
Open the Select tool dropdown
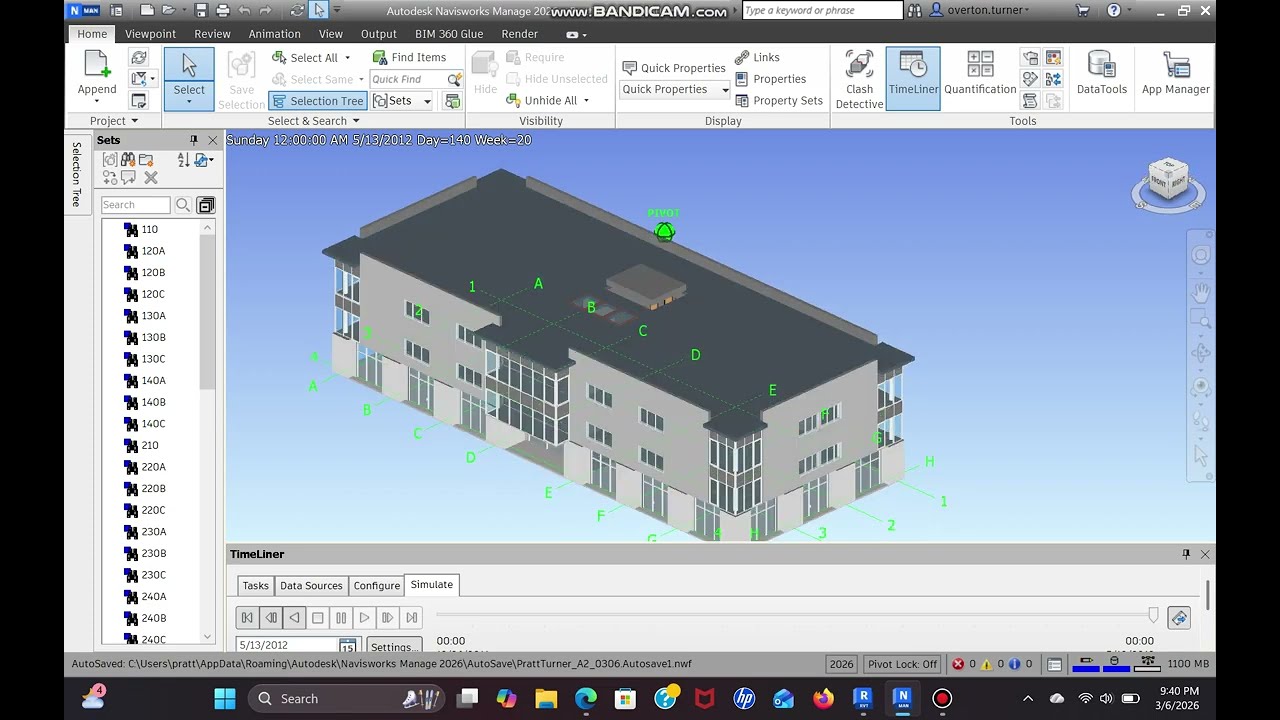[188, 101]
